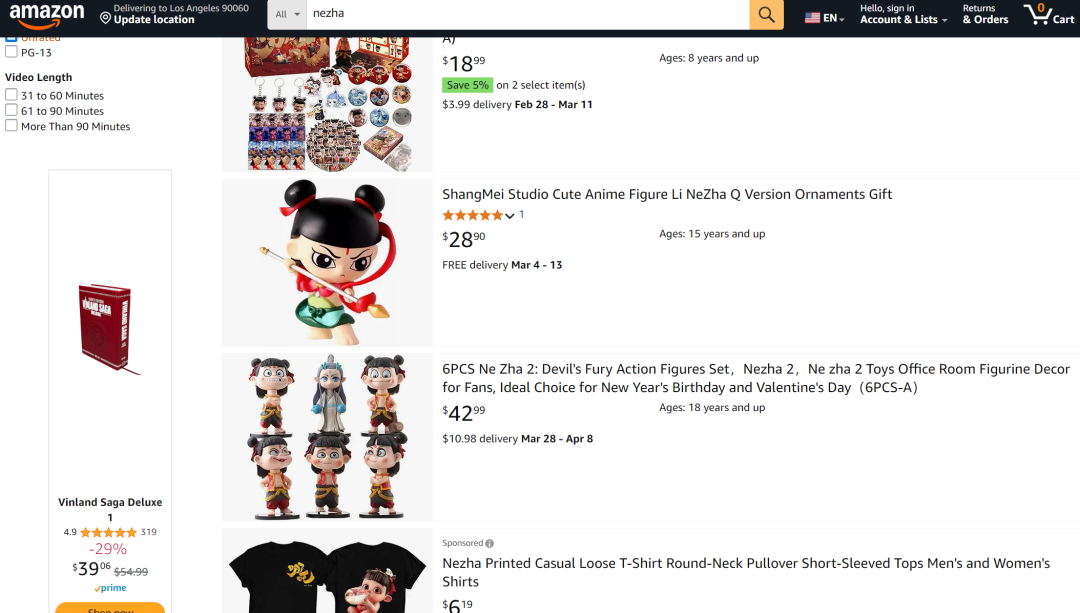Click the Sponsored info icon
1080x613 pixels.
pos(490,544)
